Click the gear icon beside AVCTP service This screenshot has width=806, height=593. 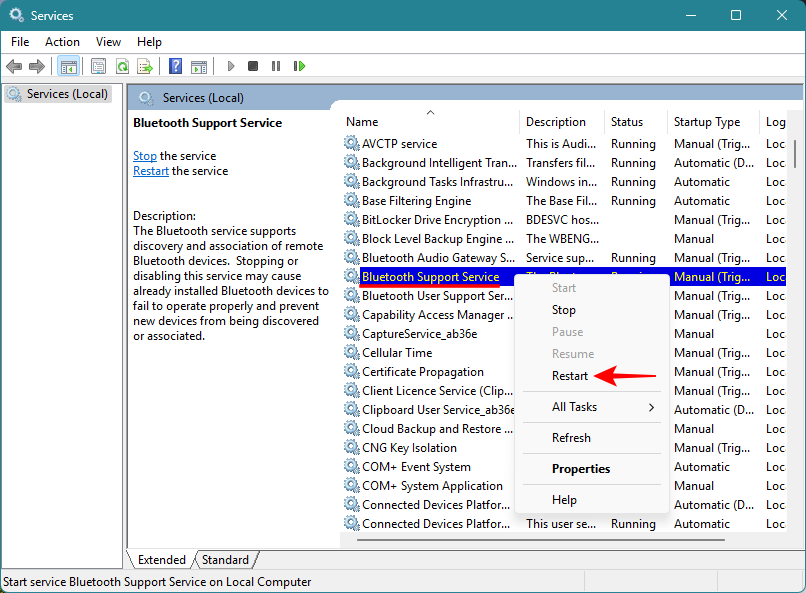pyautogui.click(x=352, y=143)
